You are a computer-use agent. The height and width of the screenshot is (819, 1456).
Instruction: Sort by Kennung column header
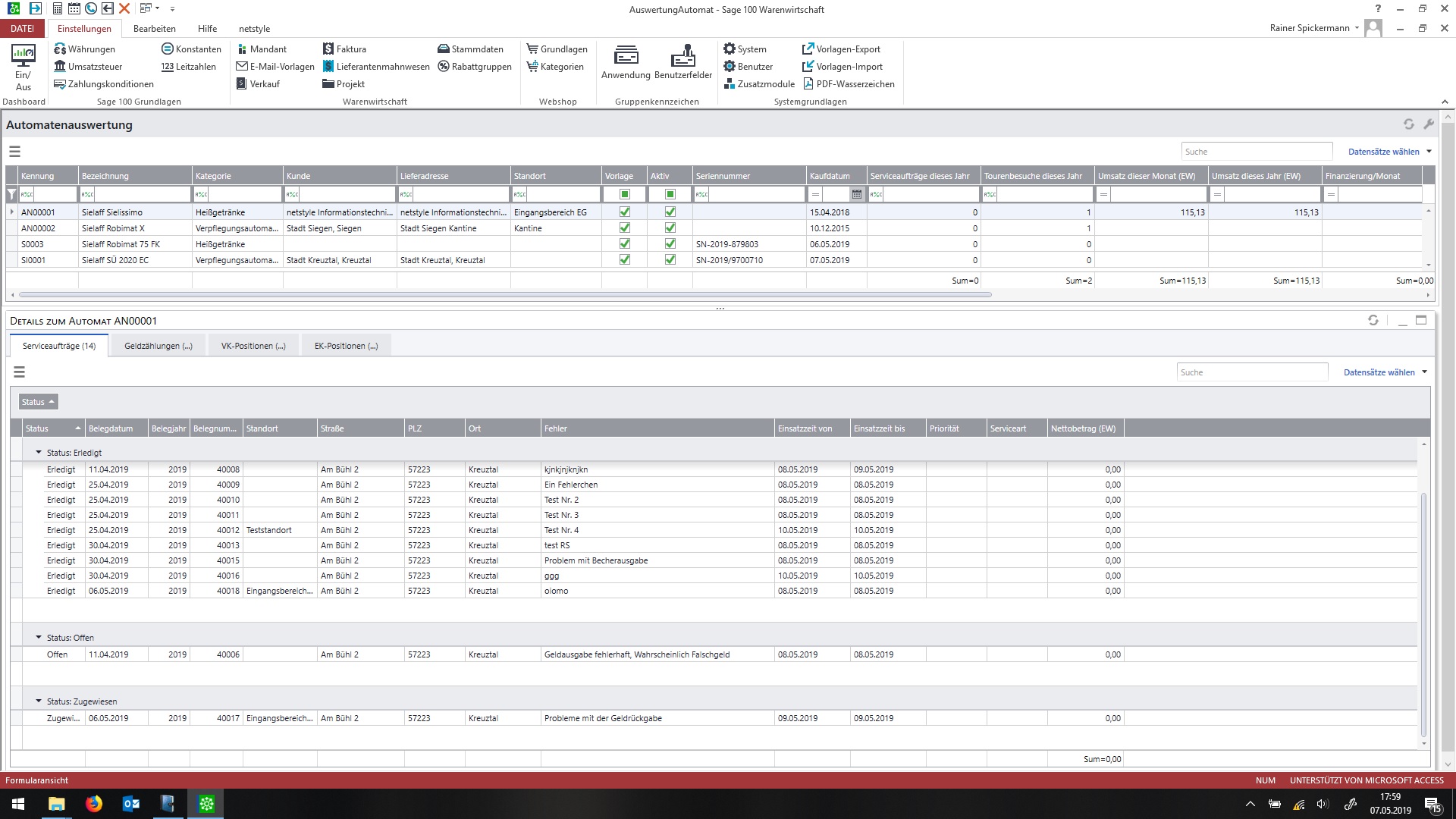(48, 176)
